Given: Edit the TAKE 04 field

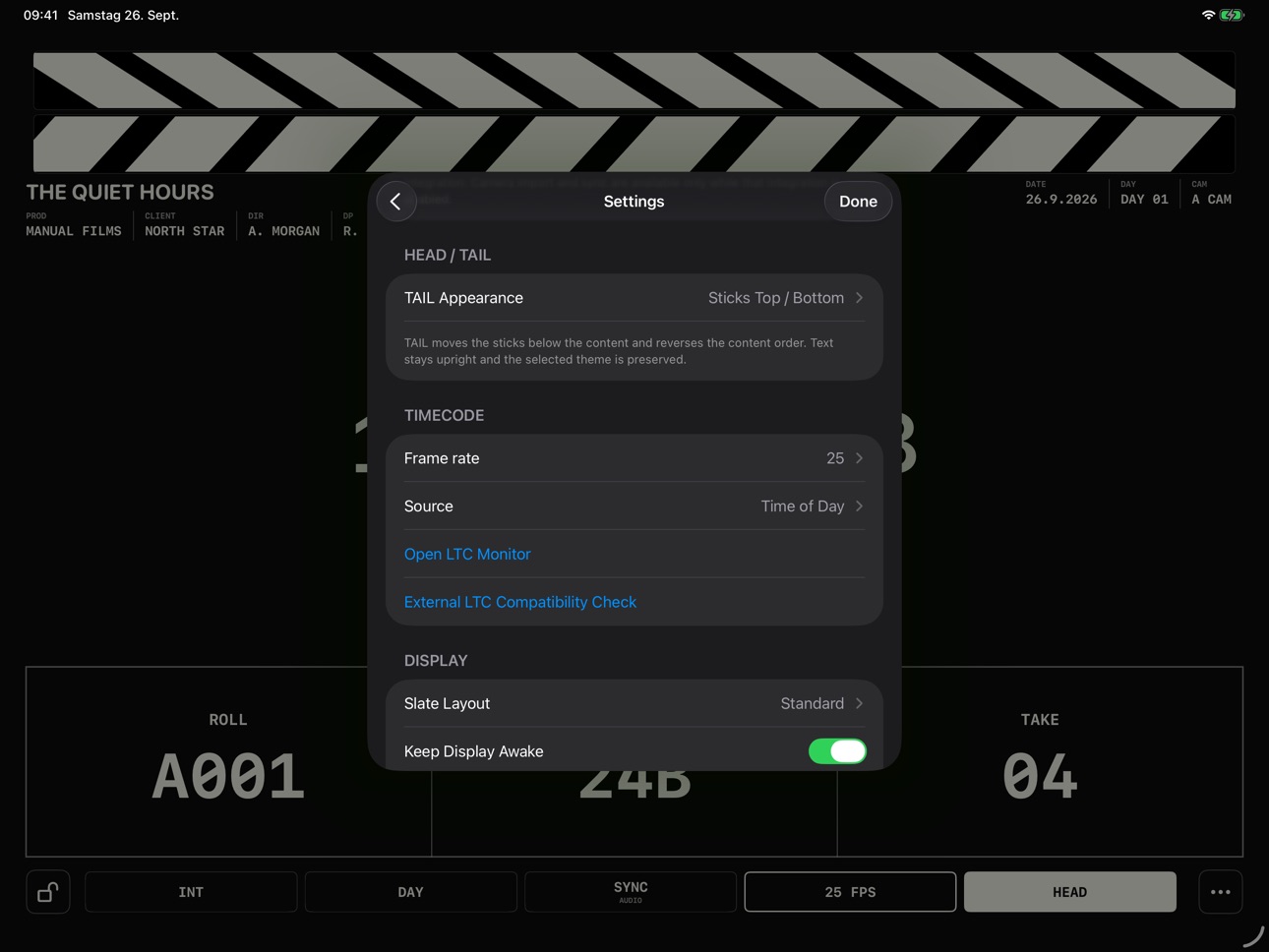Looking at the screenshot, I should pos(1040,762).
